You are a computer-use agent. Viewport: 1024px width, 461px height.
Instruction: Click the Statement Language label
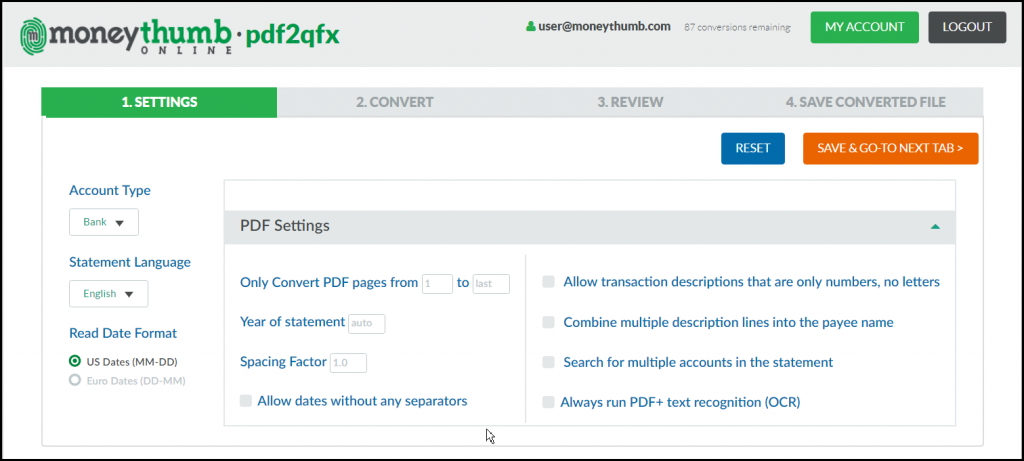tap(130, 262)
